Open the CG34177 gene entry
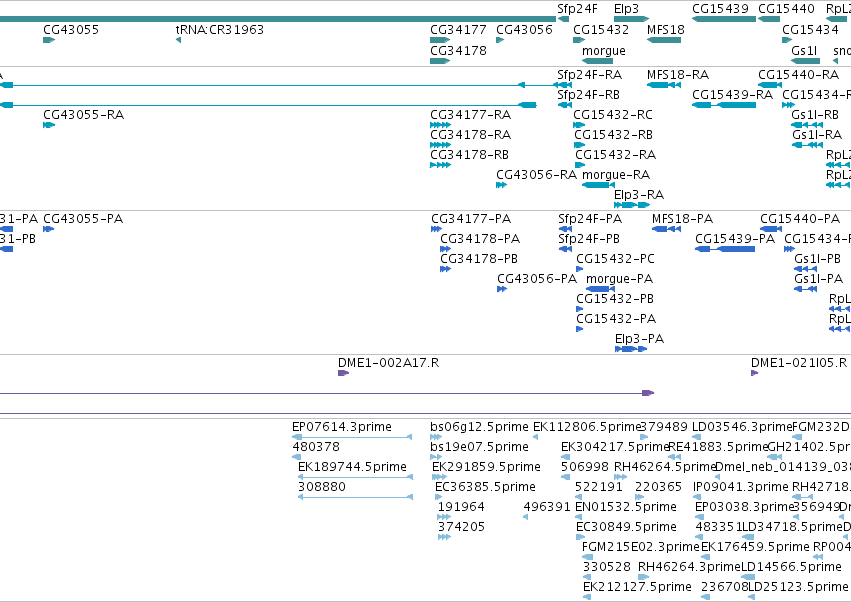Viewport: 851px width, 602px height. point(459,30)
